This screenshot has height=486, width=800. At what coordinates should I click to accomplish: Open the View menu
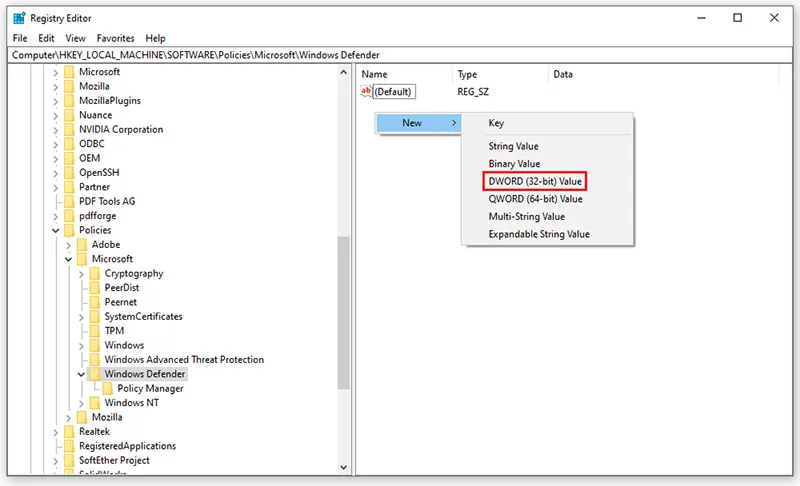(x=76, y=38)
